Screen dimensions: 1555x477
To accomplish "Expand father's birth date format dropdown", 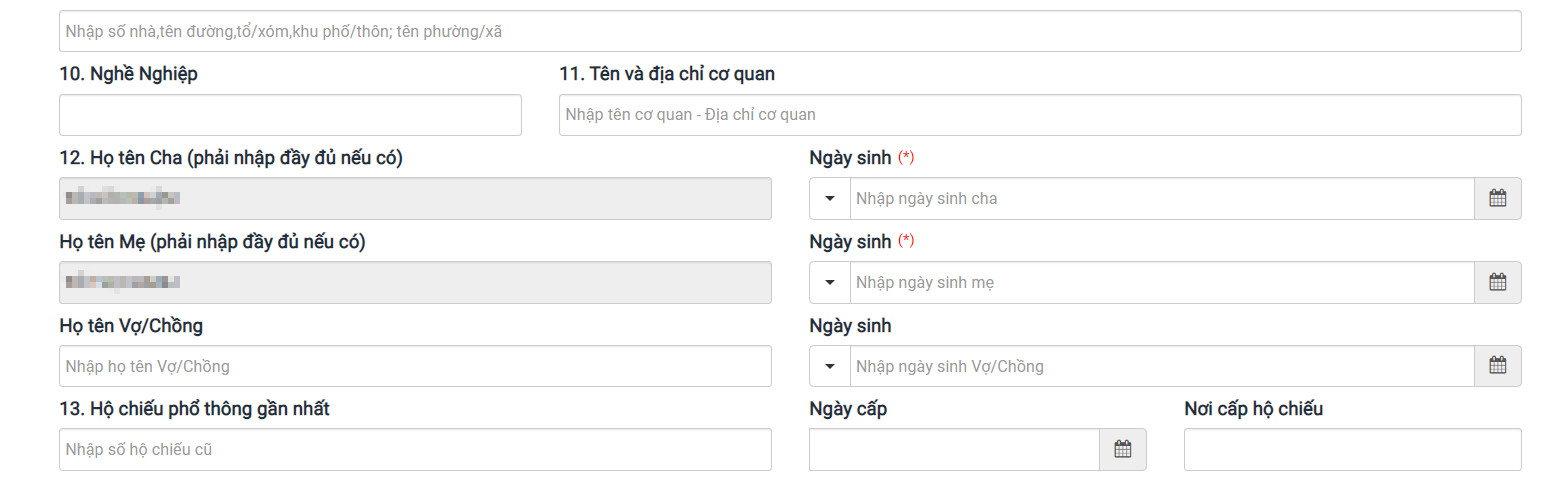I will [x=830, y=198].
